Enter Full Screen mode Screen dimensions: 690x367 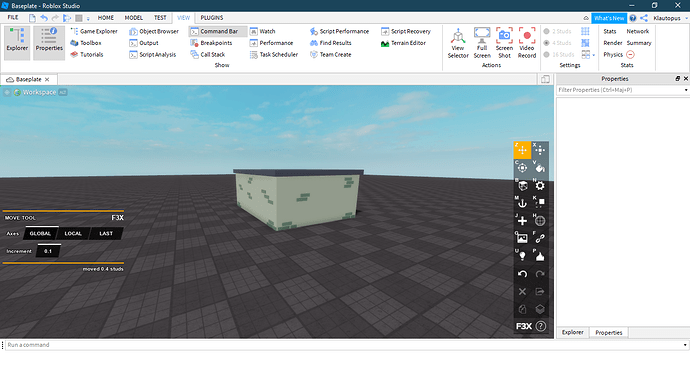pyautogui.click(x=482, y=43)
